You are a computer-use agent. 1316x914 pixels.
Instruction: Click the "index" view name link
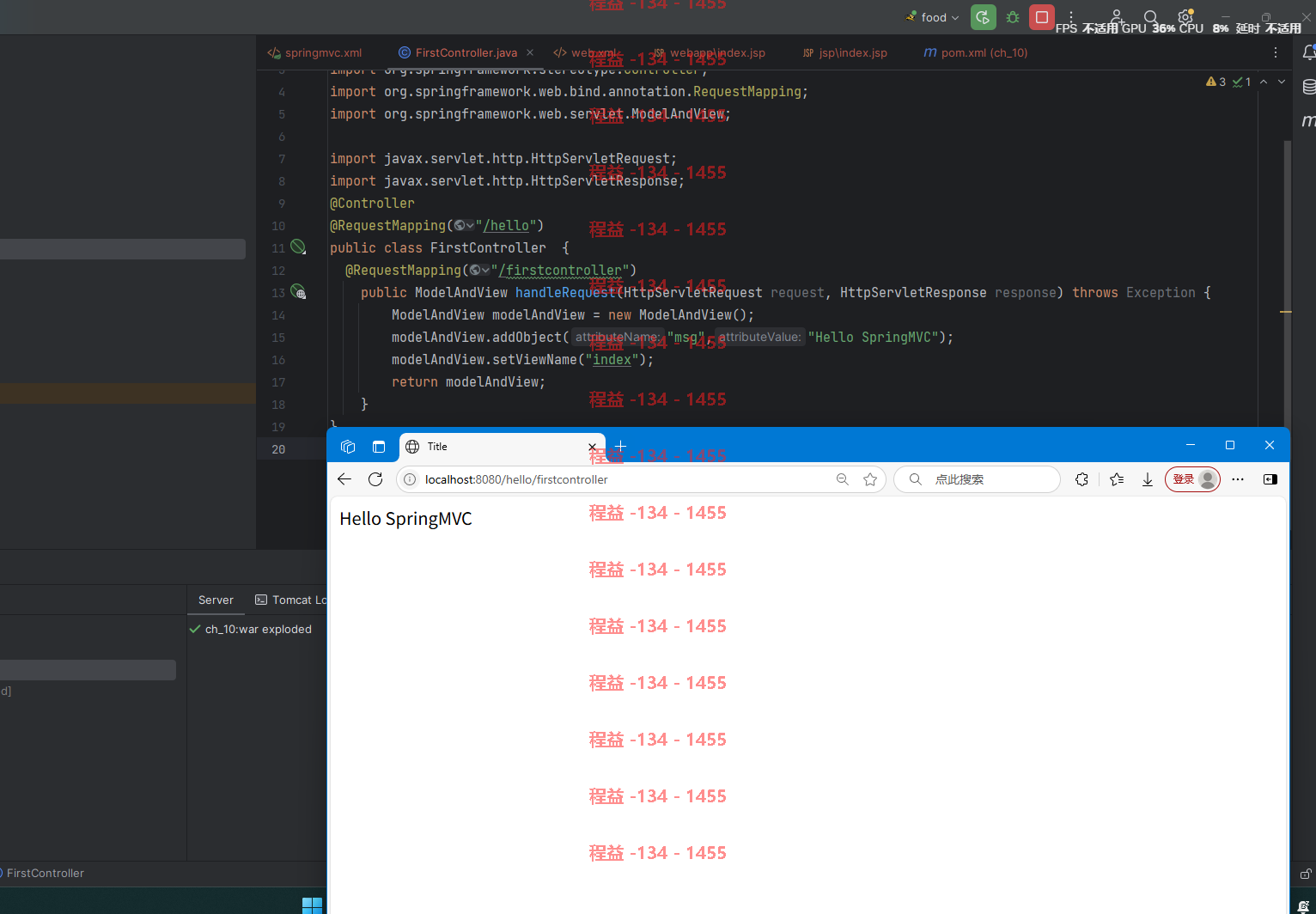pos(612,359)
